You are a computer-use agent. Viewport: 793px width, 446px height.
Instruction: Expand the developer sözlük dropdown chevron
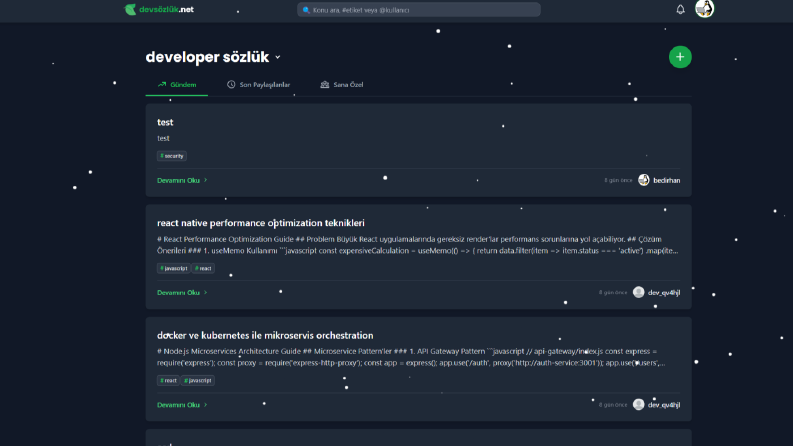(x=278, y=58)
